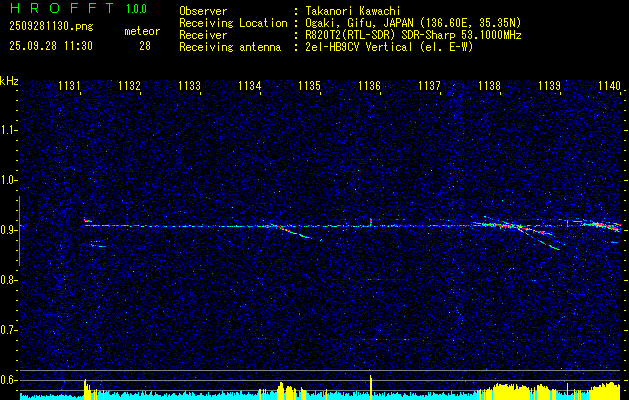Screen dimensions: 629x400
Task: Click the 1140 time axis marker
Action: click(609, 85)
